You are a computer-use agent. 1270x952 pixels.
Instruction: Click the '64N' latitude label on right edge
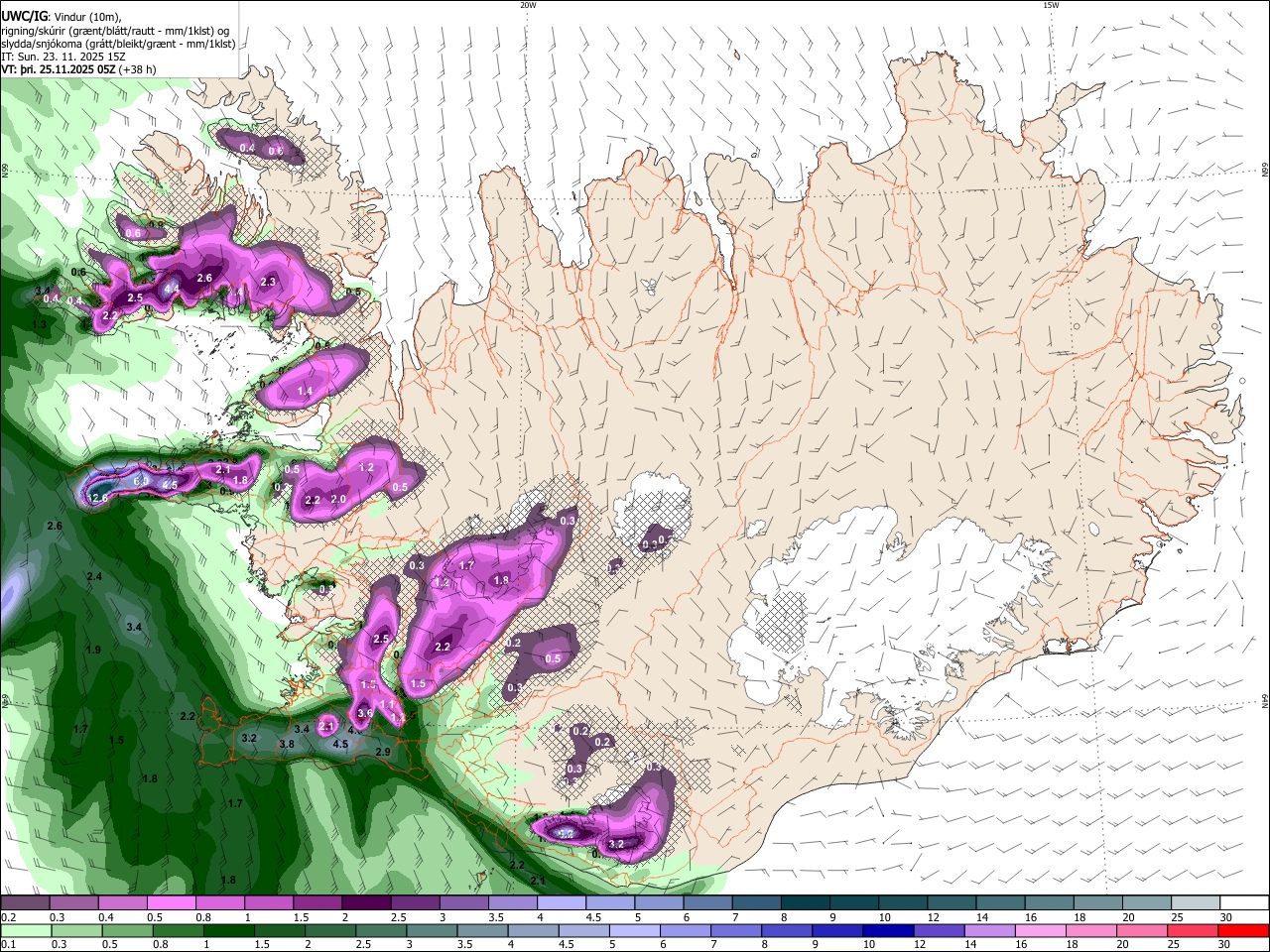1265,701
